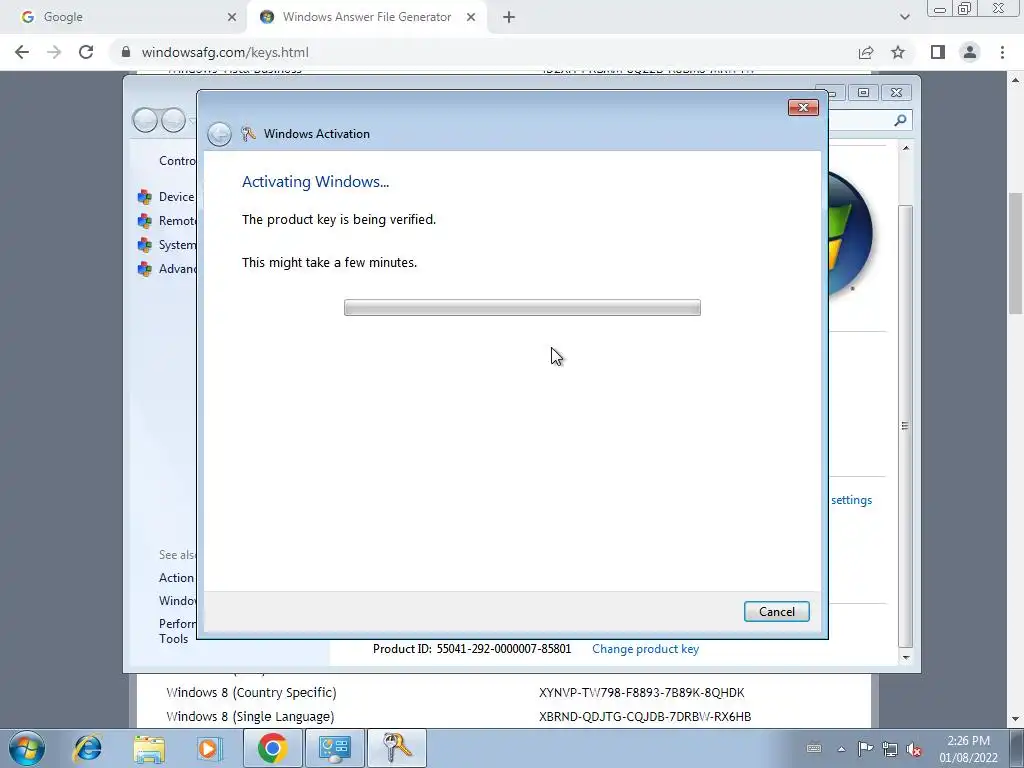Click the settings link in System window
This screenshot has width=1024, height=768.
coord(851,500)
